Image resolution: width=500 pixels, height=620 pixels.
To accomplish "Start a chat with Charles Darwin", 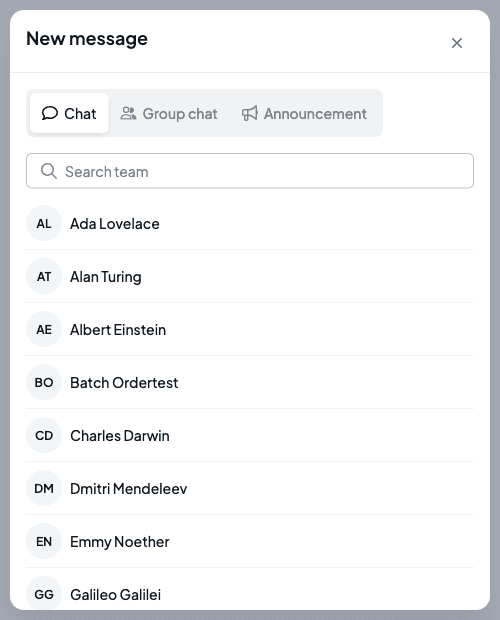I will 250,435.
